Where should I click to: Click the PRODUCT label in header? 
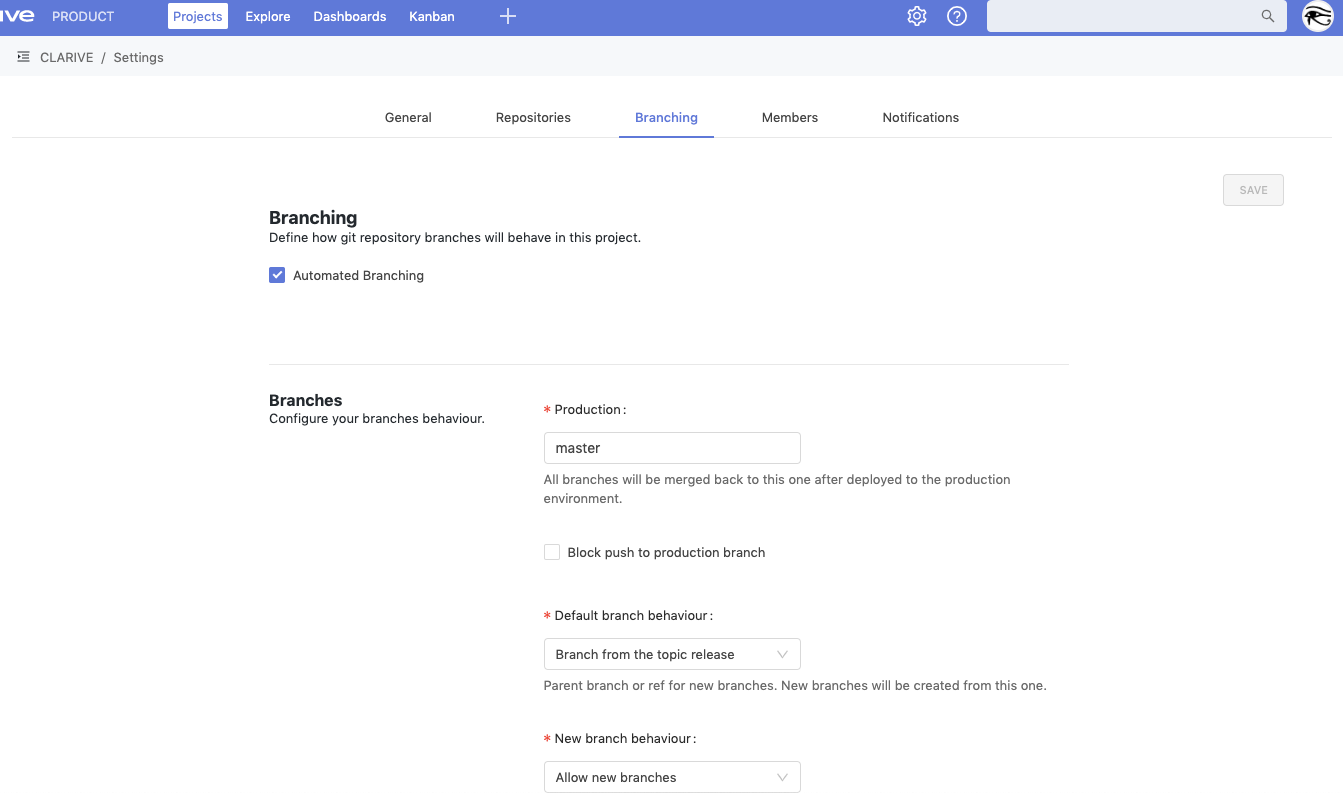click(83, 16)
